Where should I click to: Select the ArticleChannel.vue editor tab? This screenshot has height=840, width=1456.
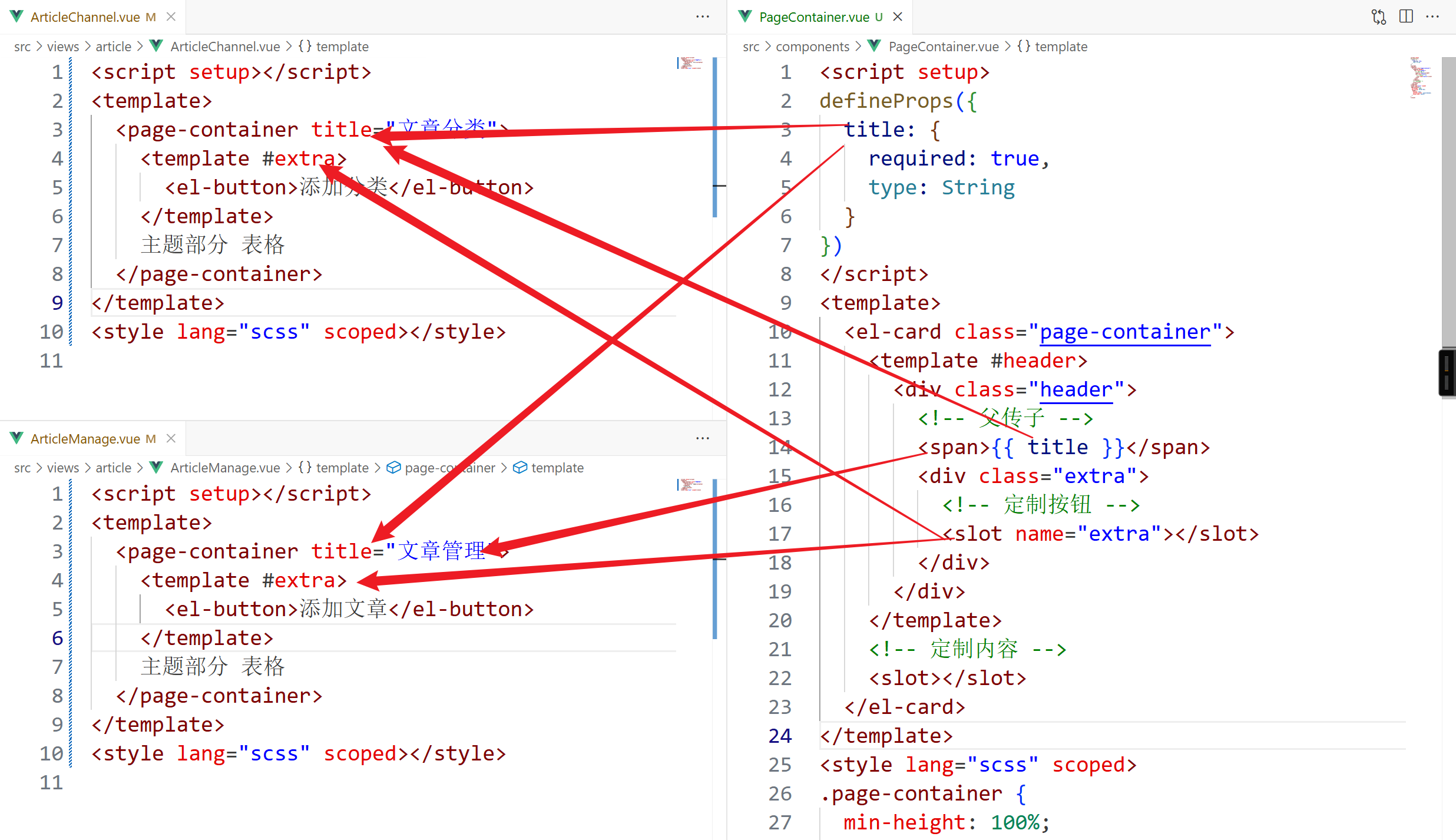click(85, 17)
